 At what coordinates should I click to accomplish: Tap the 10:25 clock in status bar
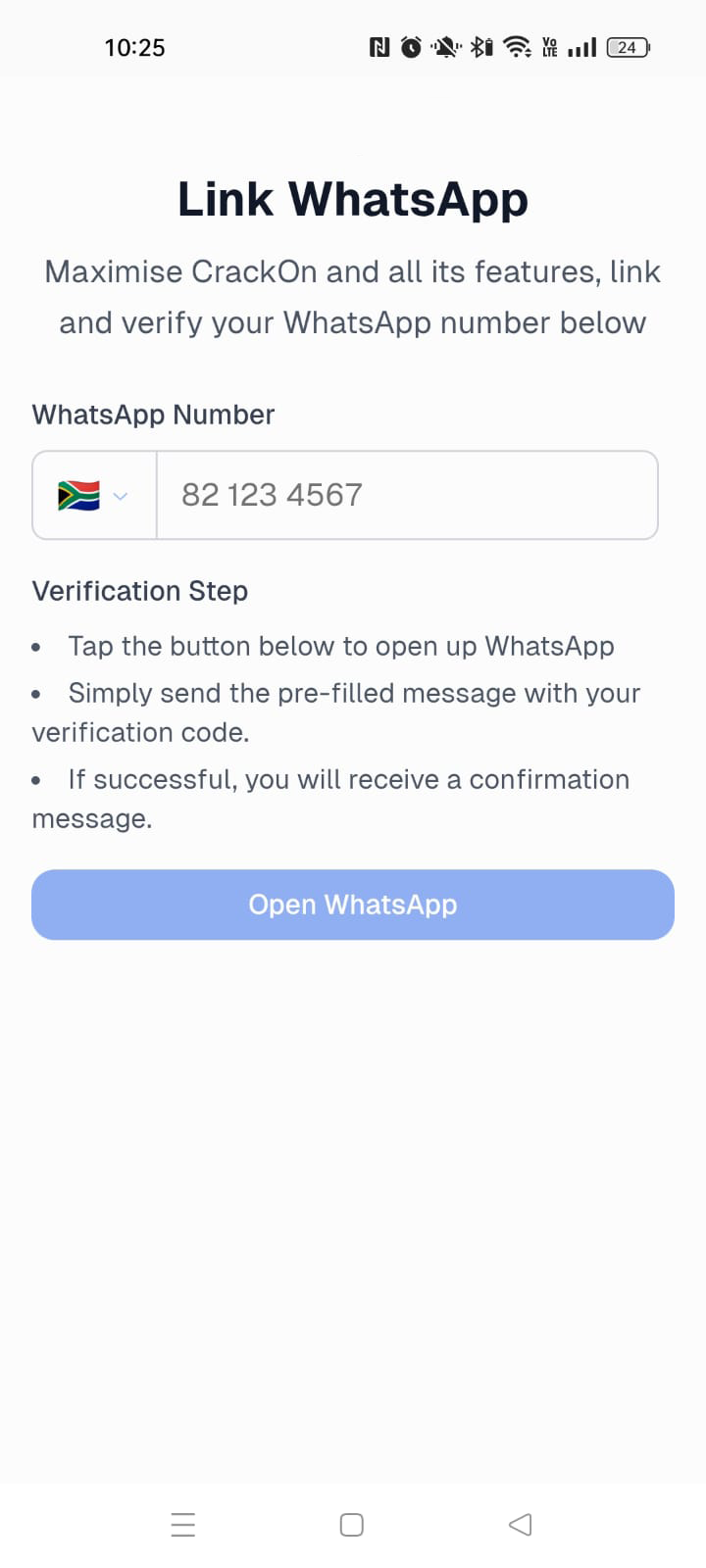click(135, 47)
